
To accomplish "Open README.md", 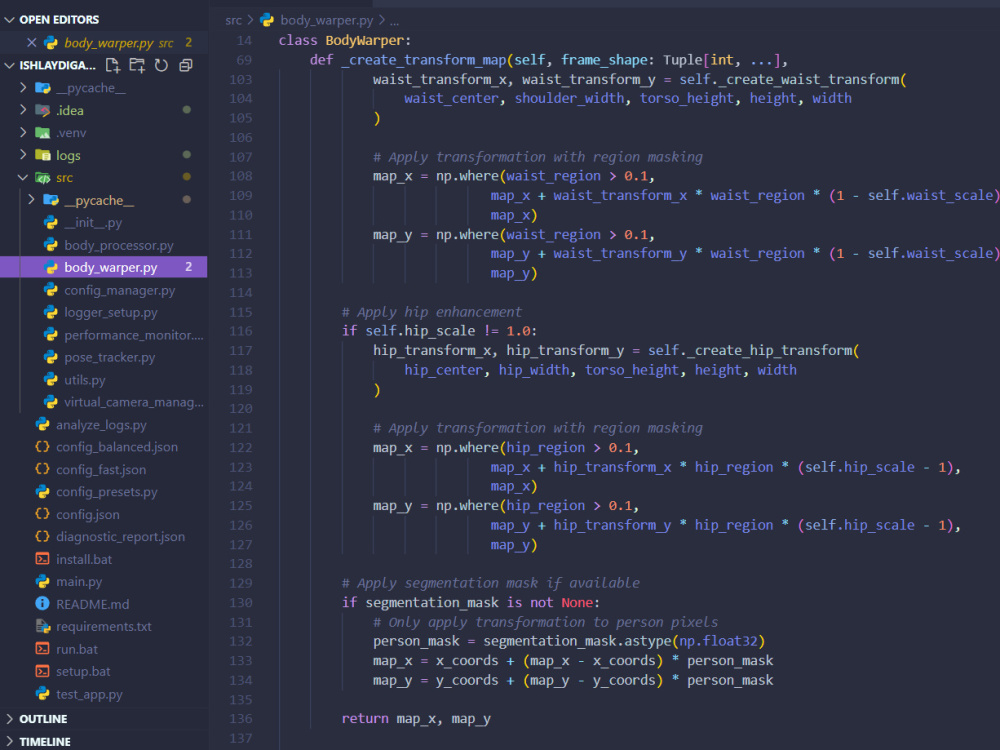I will click(x=92, y=604).
